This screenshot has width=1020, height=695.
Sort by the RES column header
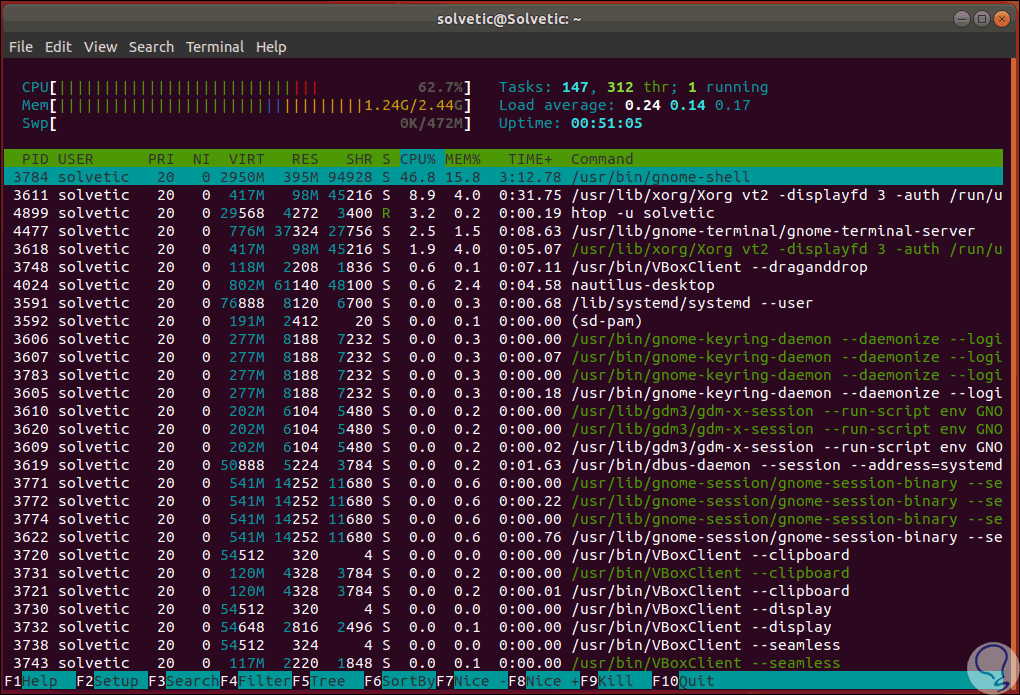tap(304, 159)
